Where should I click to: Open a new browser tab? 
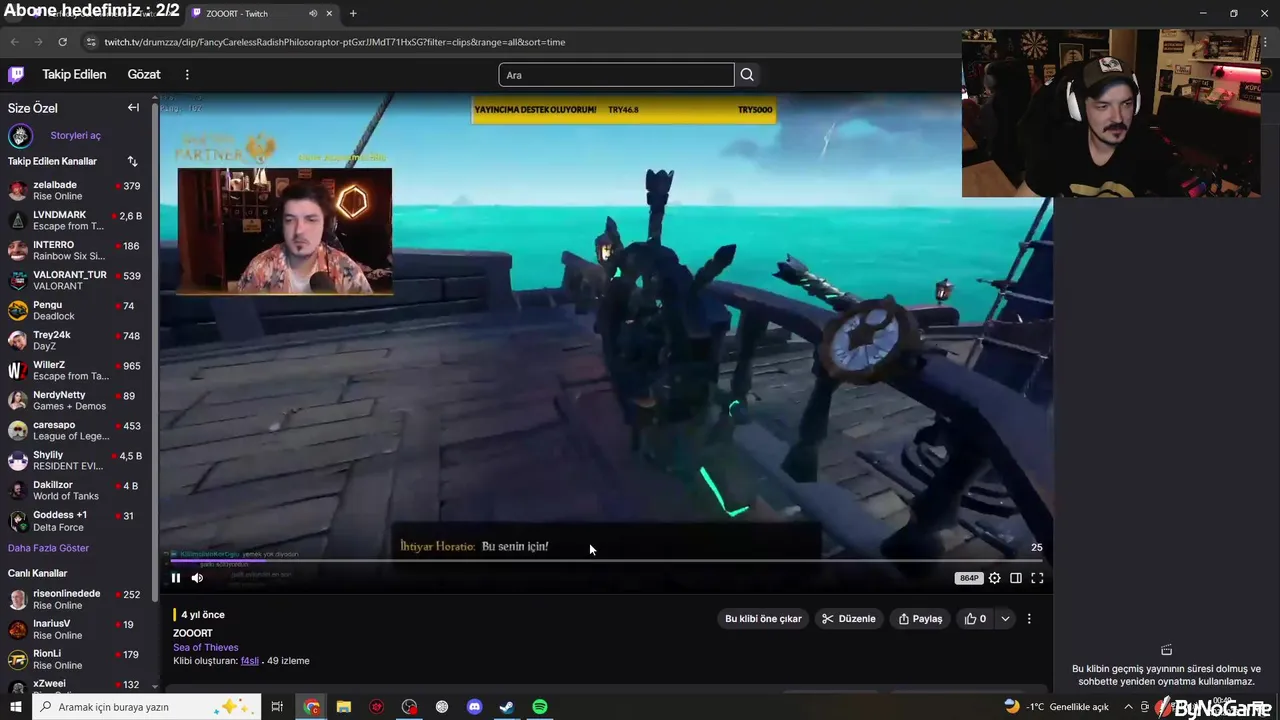(353, 13)
